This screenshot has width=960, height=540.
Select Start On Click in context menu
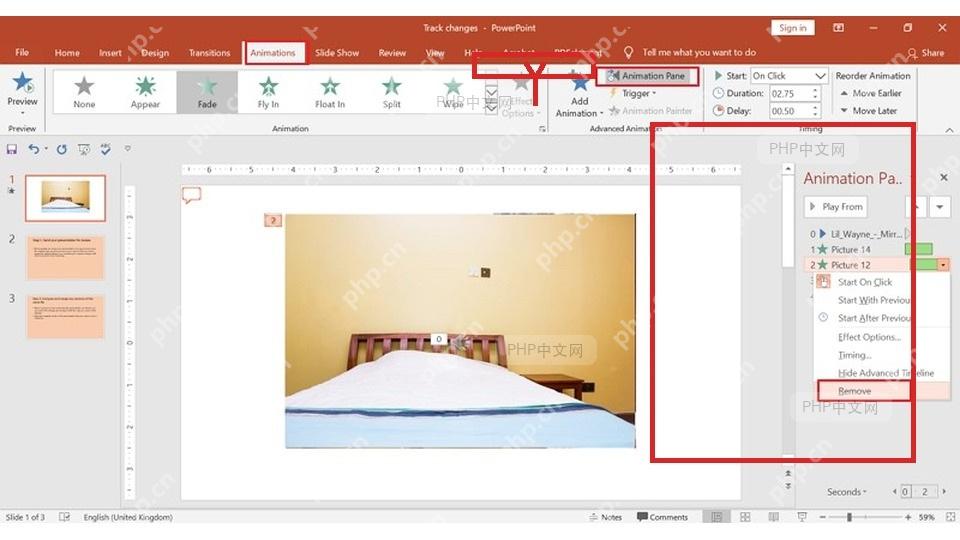(x=864, y=282)
